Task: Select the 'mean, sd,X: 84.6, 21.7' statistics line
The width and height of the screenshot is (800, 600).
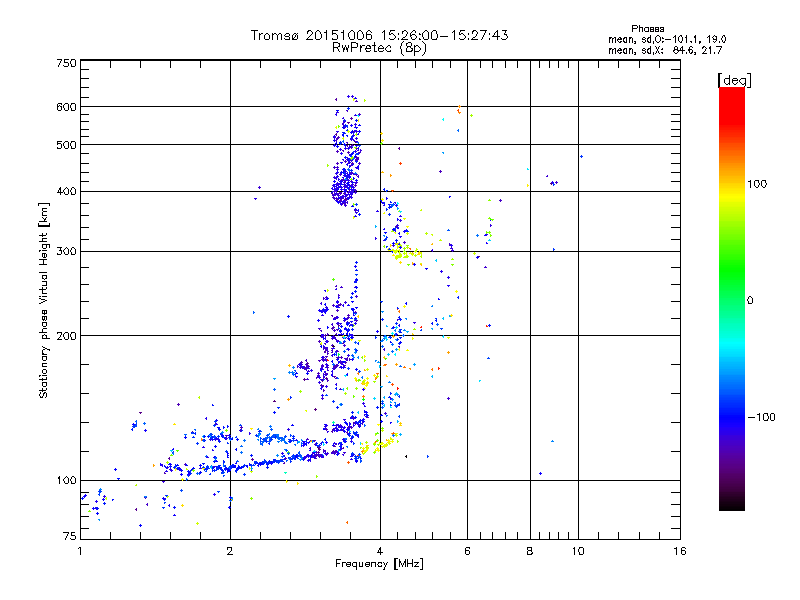Action: (665, 50)
